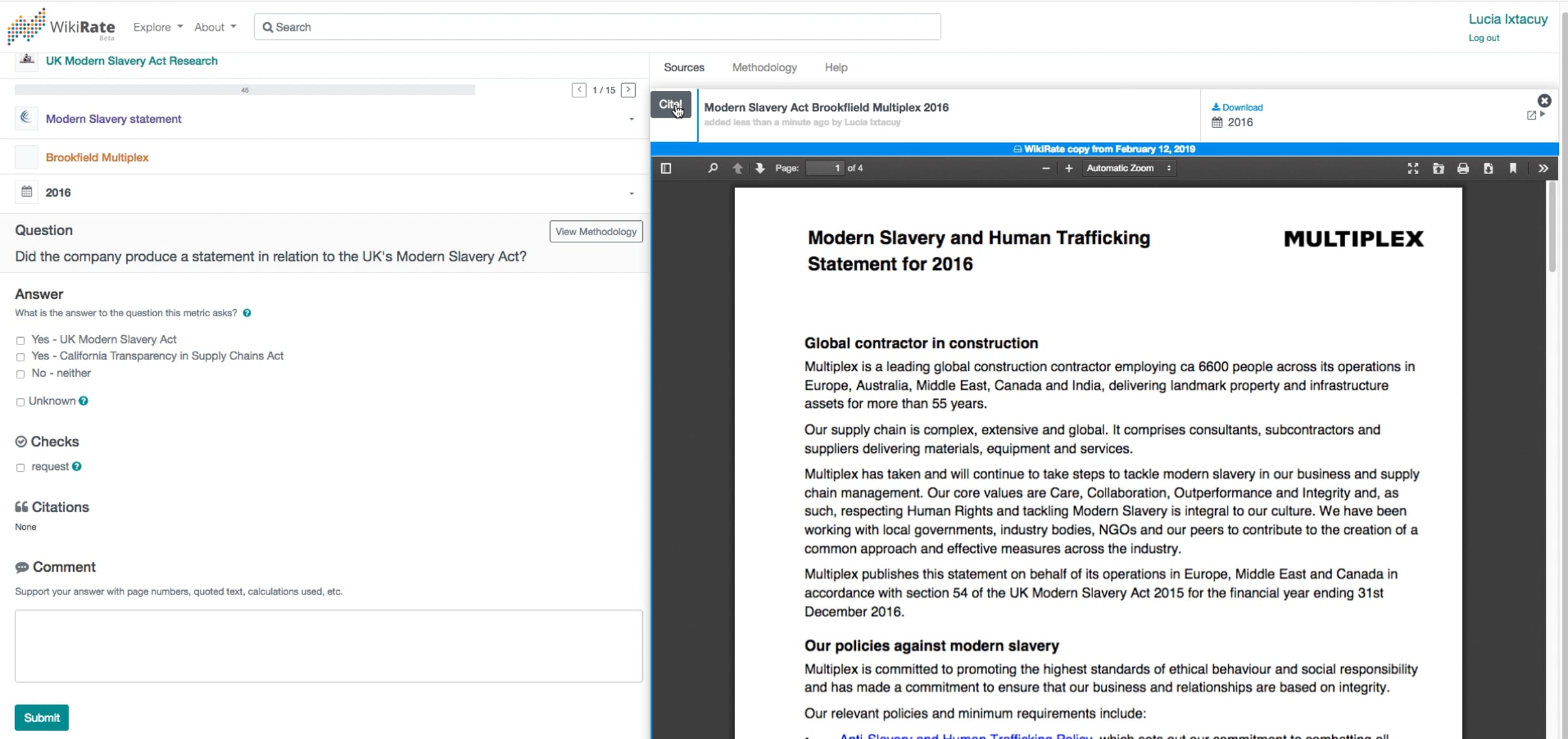
Task: Check Yes - UK Modern Slavery Act
Action: [20, 340]
